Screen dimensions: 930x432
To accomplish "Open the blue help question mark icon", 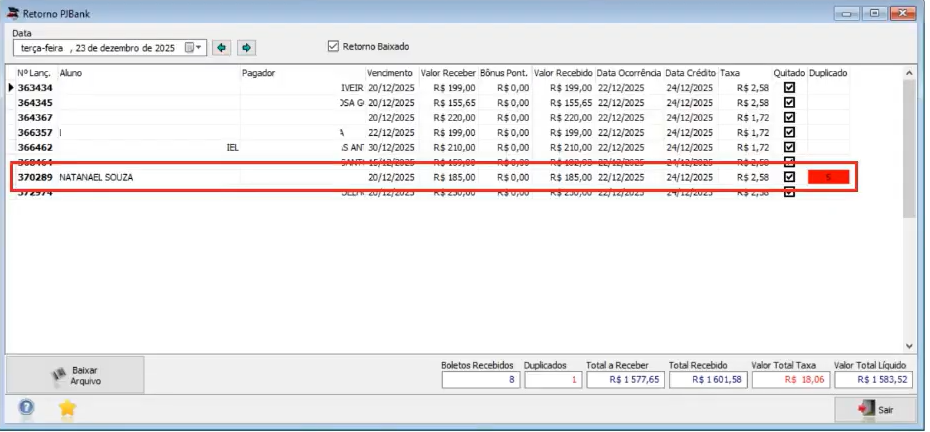I will [x=26, y=408].
